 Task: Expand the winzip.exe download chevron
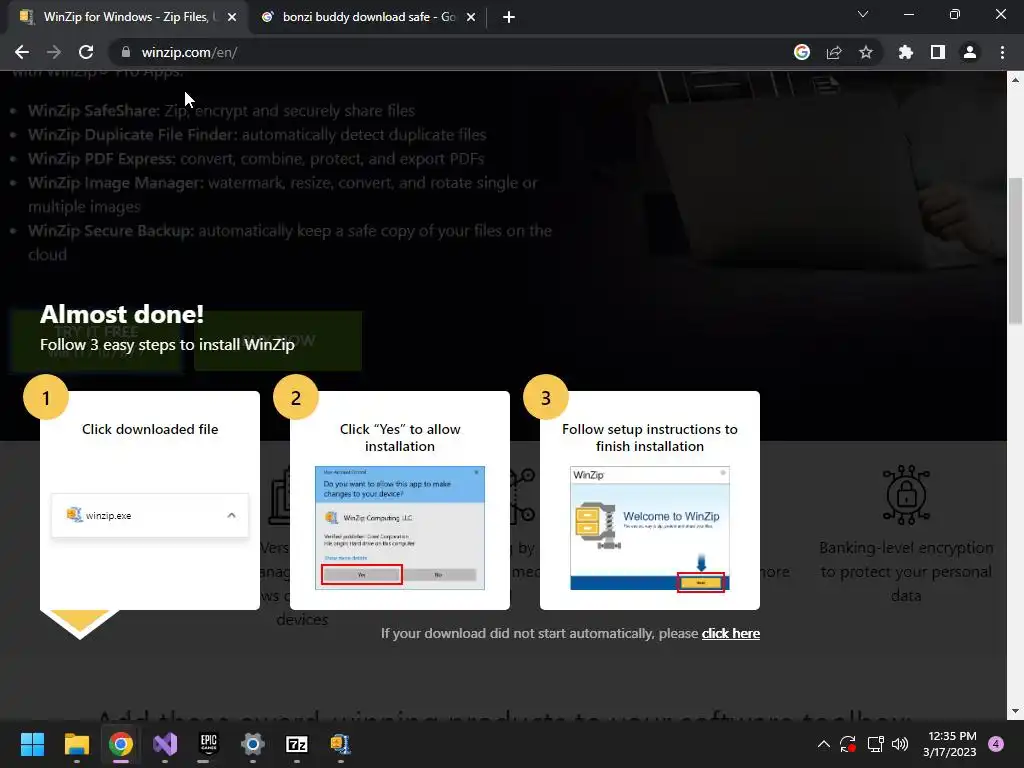tap(231, 515)
